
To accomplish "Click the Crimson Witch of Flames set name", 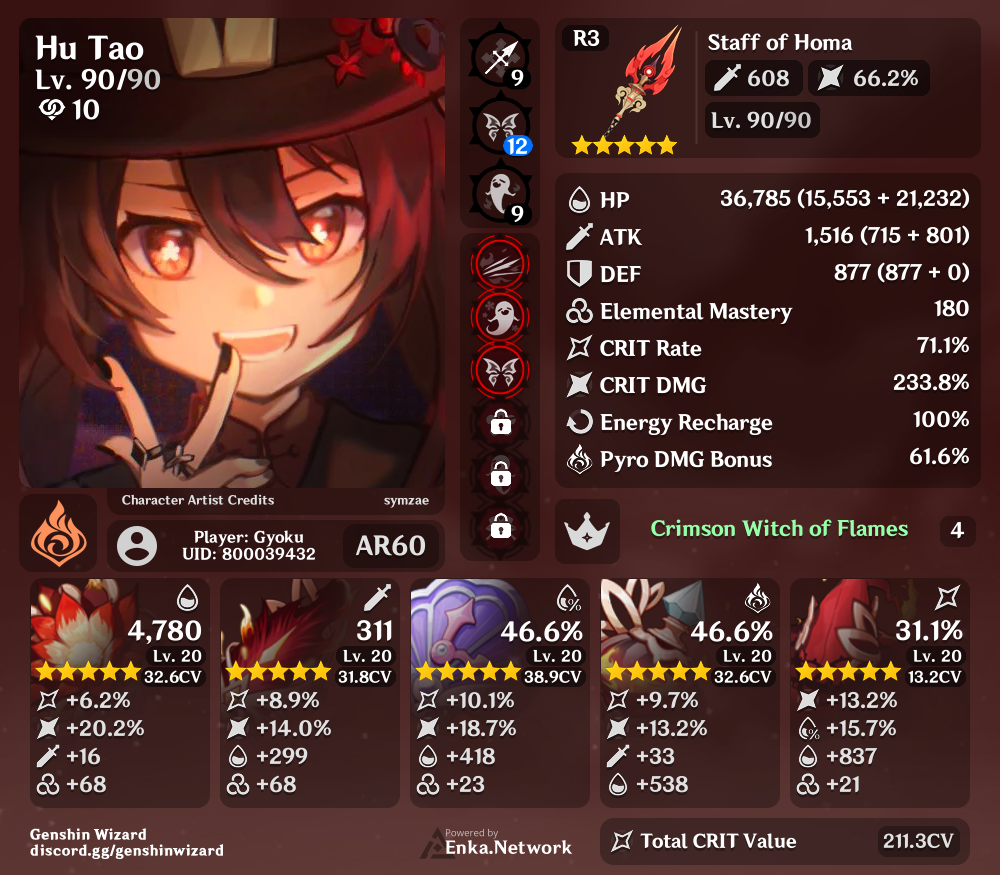I will point(779,529).
